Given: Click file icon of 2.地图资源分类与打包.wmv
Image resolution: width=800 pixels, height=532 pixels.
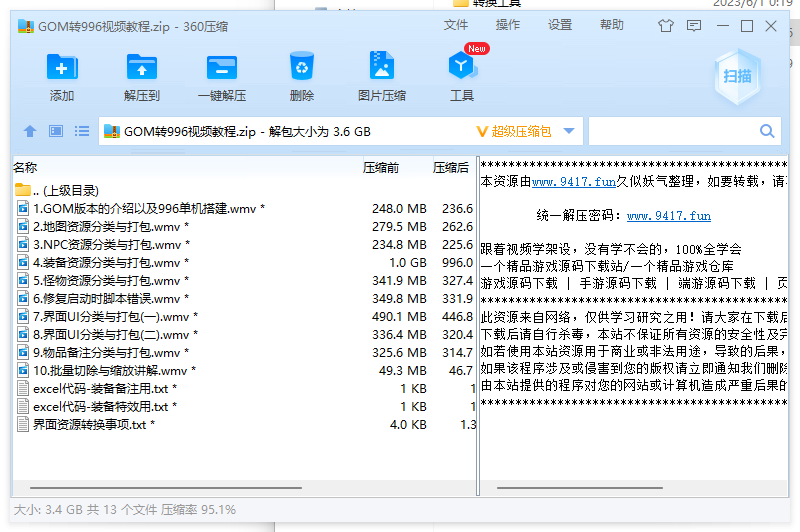Looking at the screenshot, I should tap(23, 226).
